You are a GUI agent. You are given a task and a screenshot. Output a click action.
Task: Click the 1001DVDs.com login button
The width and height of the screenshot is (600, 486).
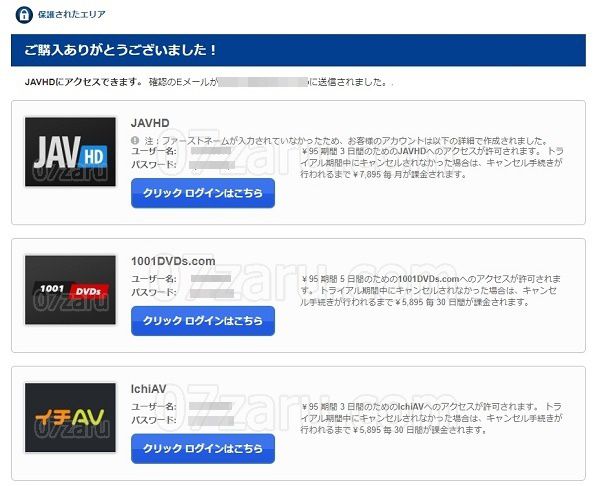[x=203, y=321]
